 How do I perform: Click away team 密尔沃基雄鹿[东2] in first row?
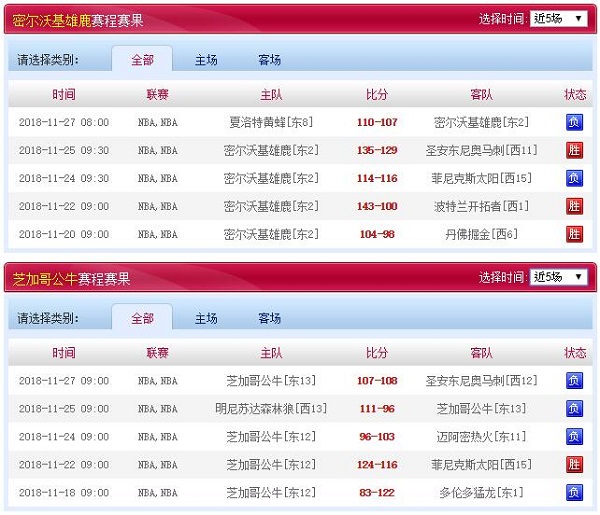coord(481,122)
